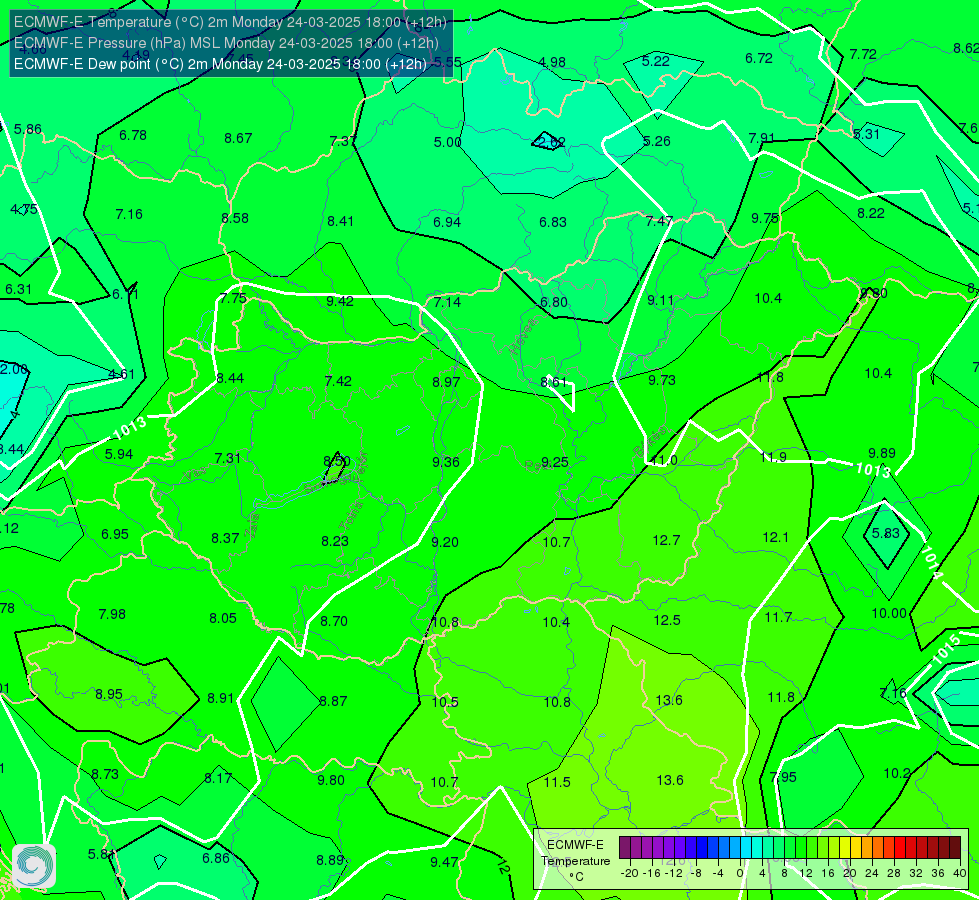
Task: Click the 5.94 data value
Action: pyautogui.click(x=119, y=455)
